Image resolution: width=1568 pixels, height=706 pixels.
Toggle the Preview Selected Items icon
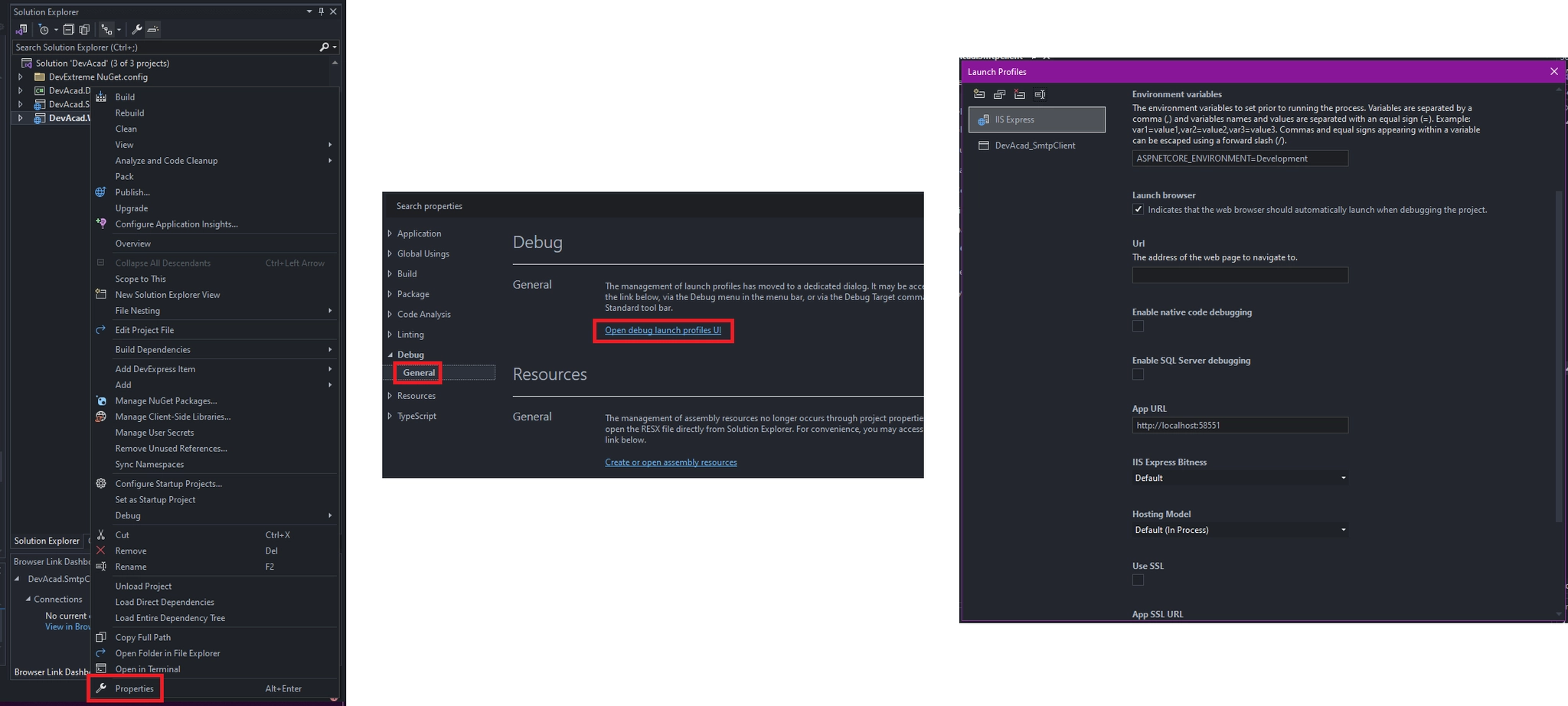click(x=85, y=29)
